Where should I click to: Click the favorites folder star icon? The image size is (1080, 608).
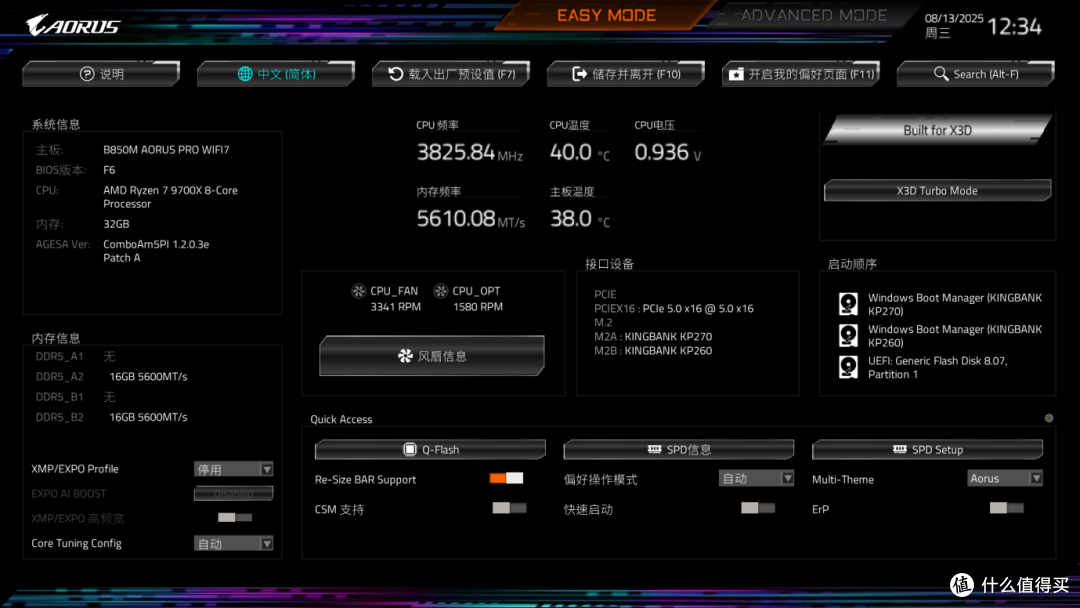[x=736, y=74]
